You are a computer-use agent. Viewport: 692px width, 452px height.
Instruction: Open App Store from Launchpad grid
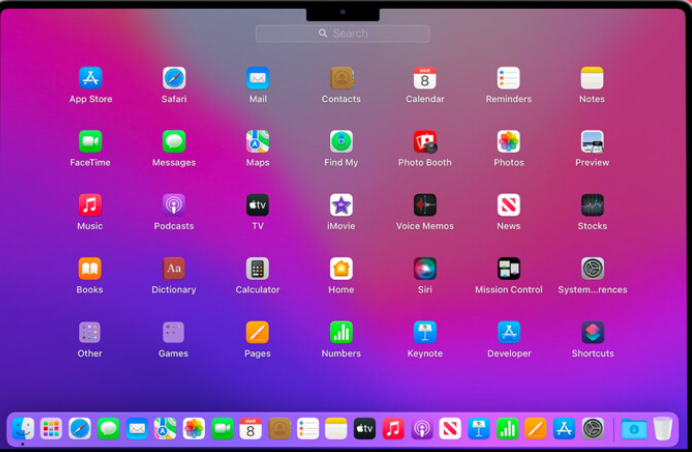point(90,79)
